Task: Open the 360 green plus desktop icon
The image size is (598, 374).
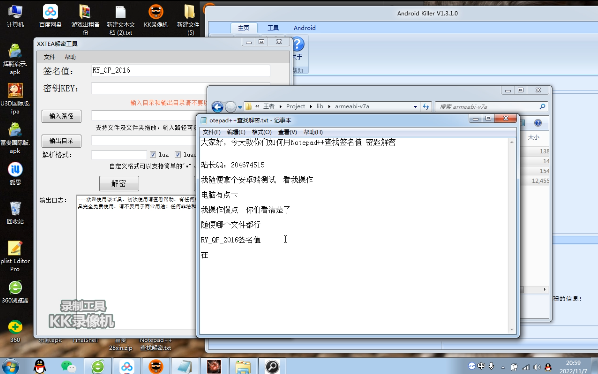Action: [x=15, y=331]
